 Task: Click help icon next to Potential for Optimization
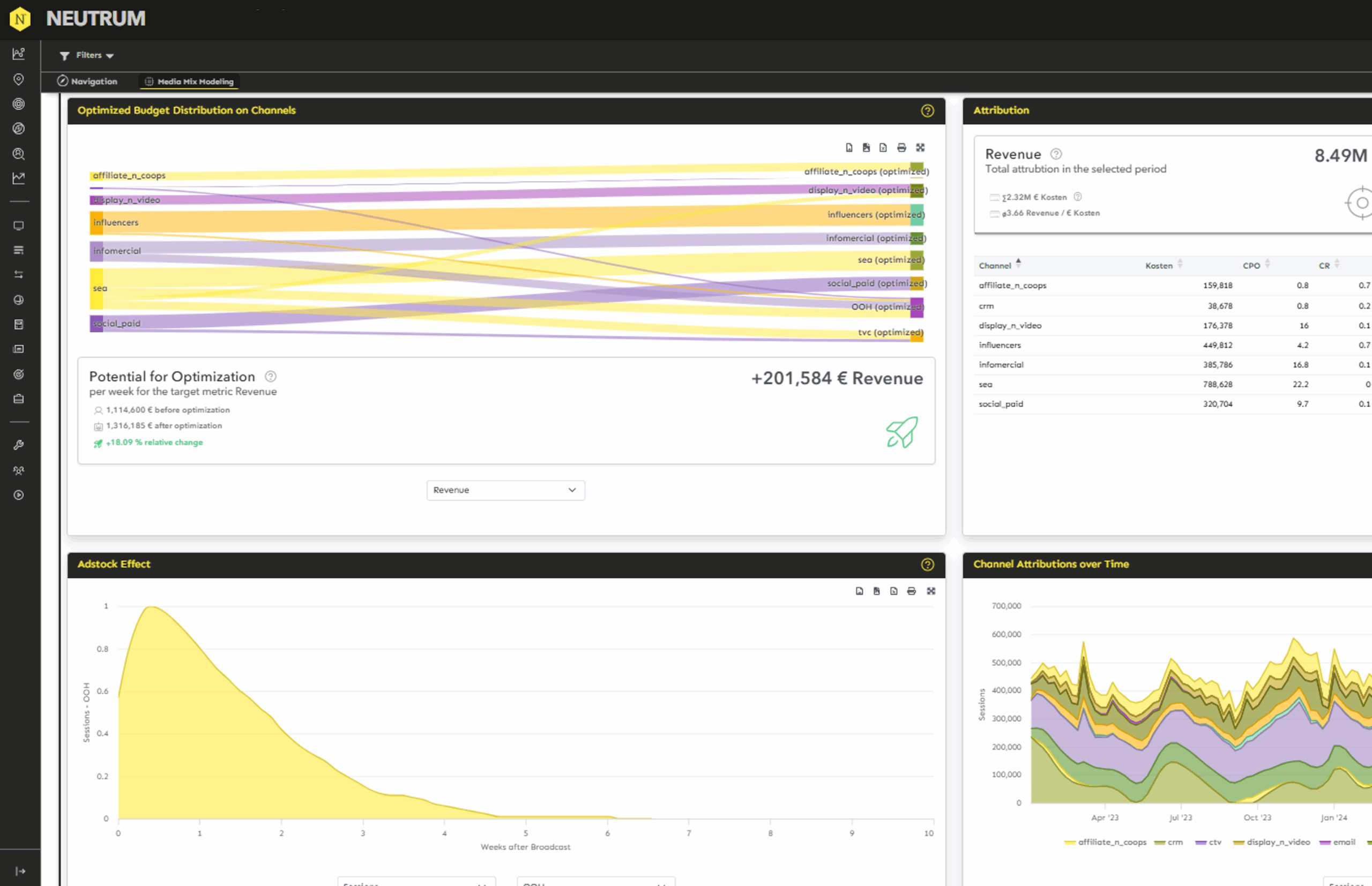coord(271,376)
